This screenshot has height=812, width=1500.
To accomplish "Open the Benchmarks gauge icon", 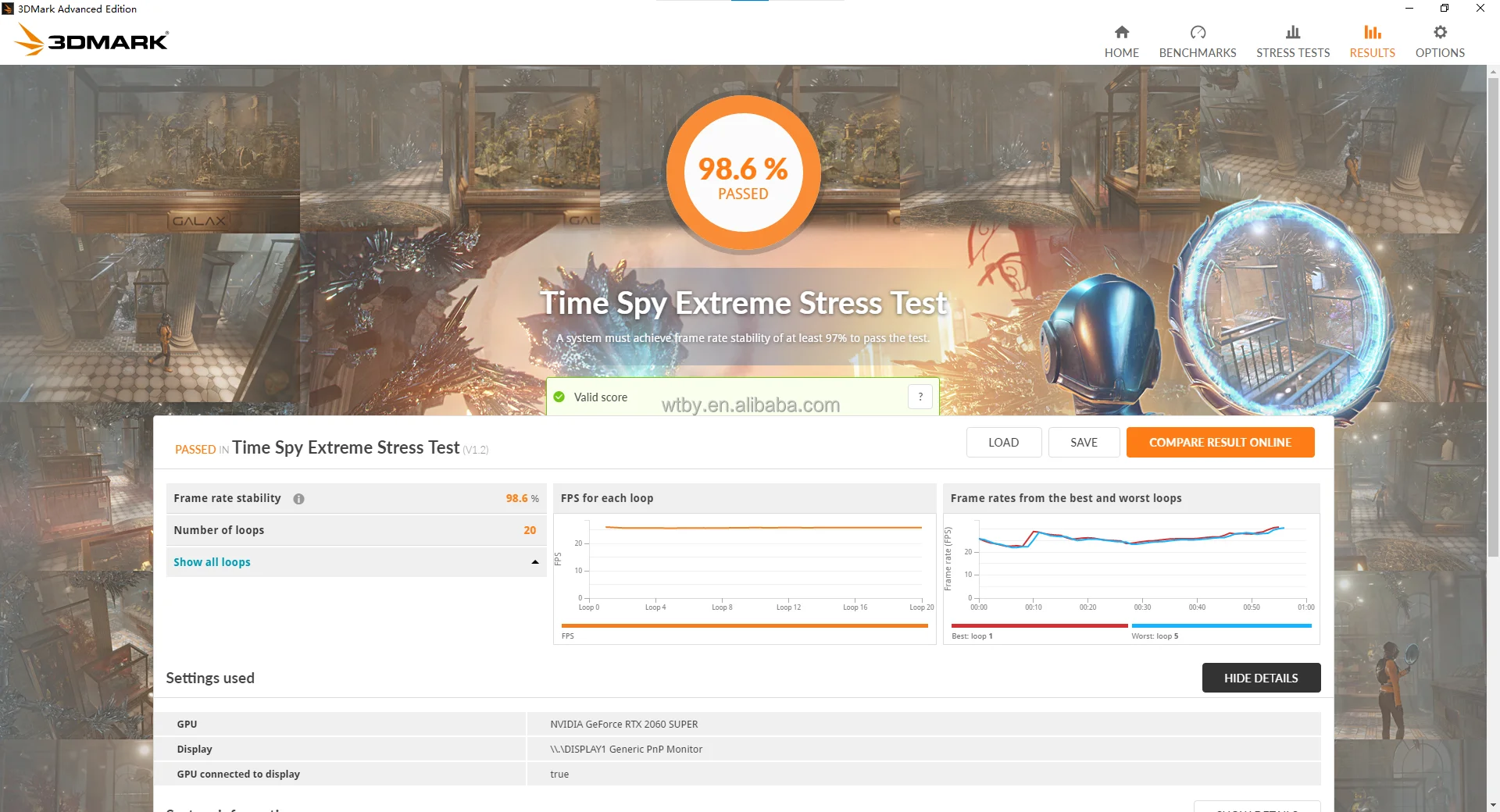I will (1198, 32).
